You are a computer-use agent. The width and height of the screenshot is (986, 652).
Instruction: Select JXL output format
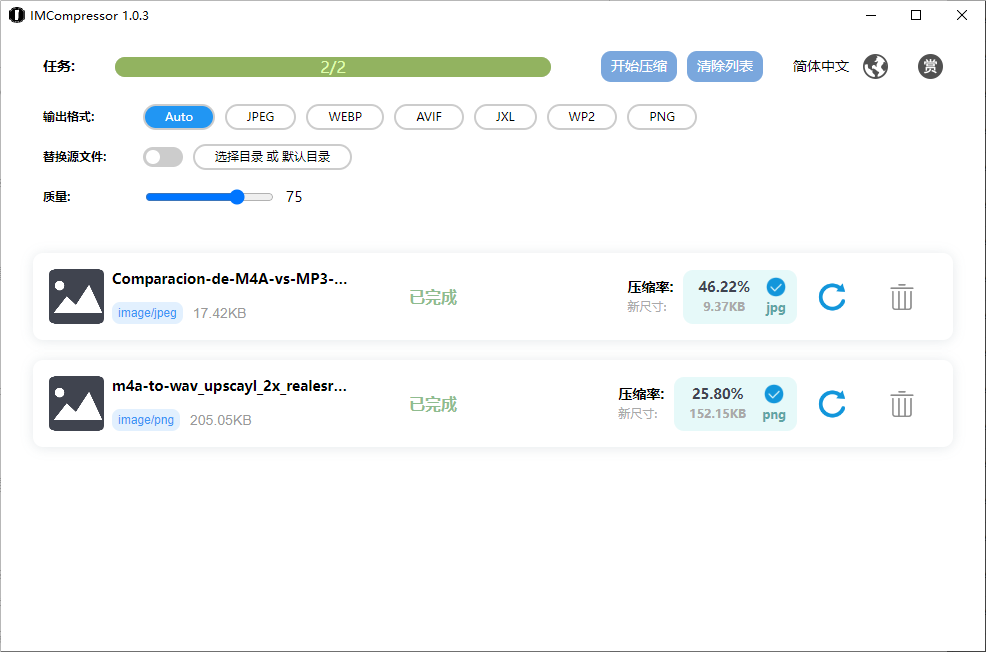pos(505,117)
